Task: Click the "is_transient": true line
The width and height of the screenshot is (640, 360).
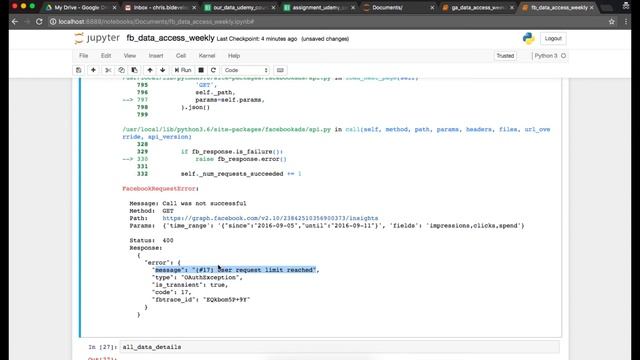Action: tap(190, 285)
